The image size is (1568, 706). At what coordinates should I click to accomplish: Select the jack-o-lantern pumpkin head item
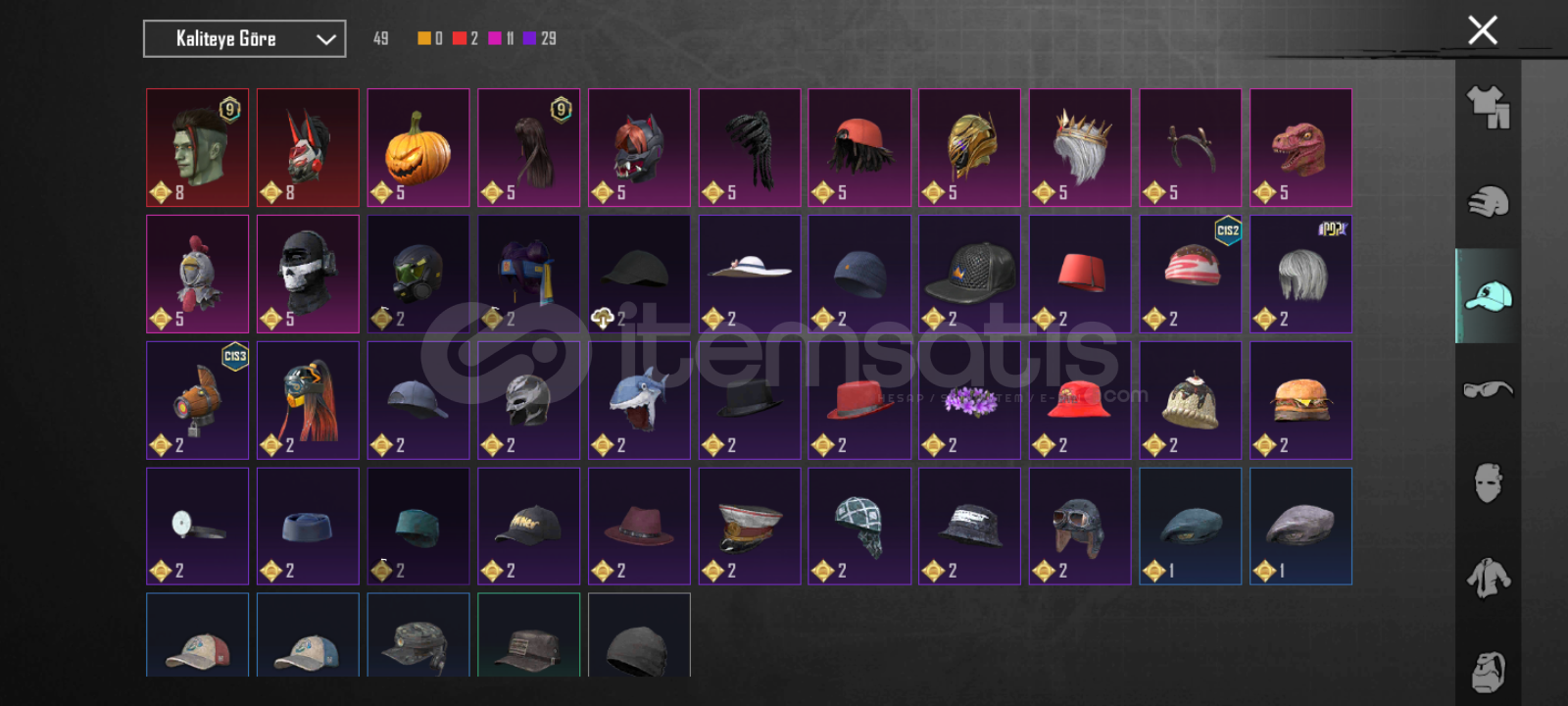[418, 147]
